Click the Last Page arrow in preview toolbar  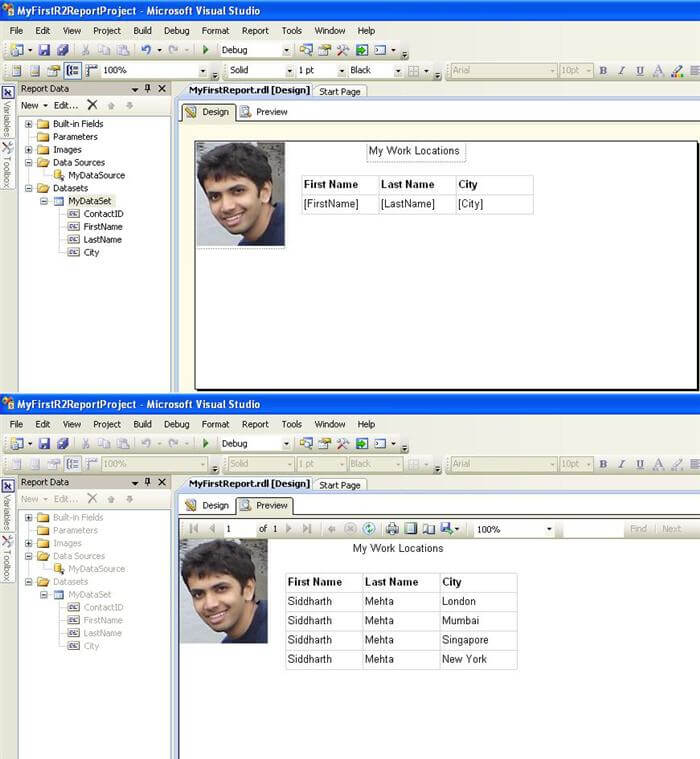click(307, 529)
